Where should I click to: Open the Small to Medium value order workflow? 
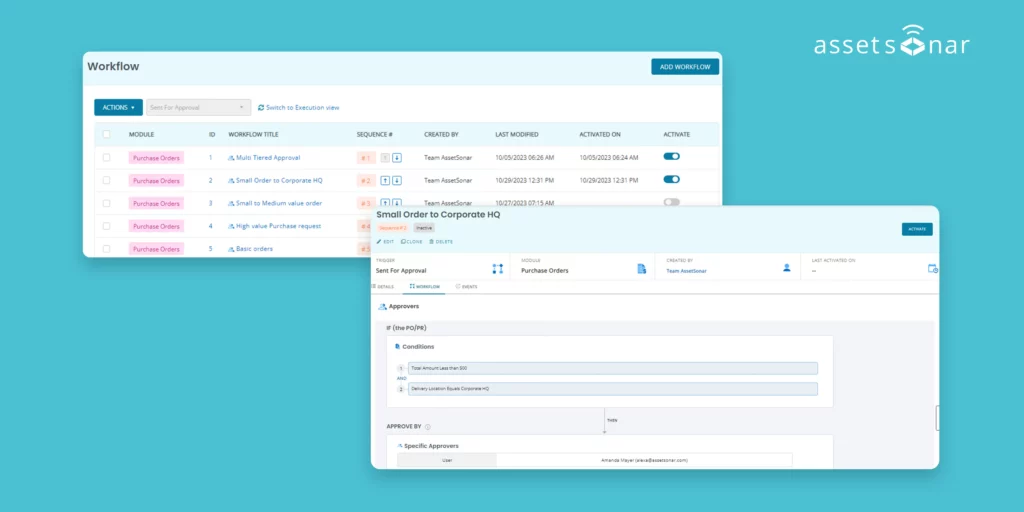(278, 203)
